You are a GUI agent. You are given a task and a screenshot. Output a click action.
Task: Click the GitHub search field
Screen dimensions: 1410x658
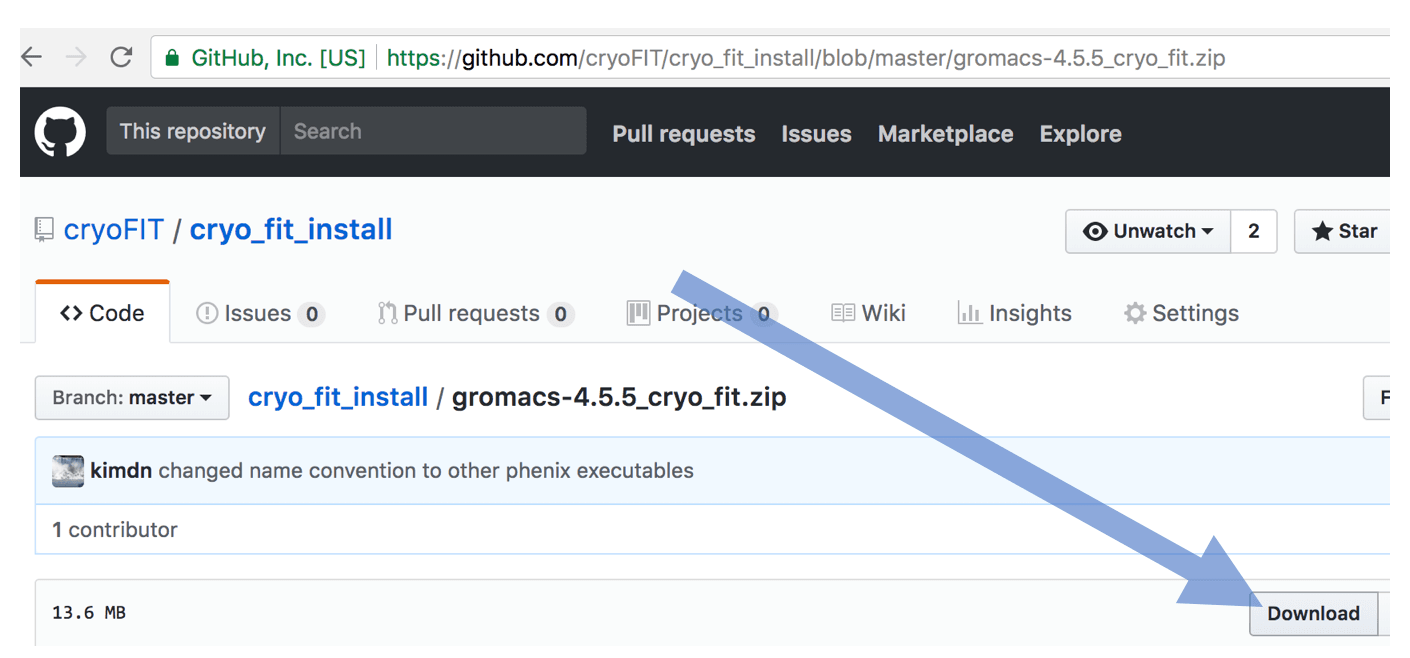coord(432,131)
